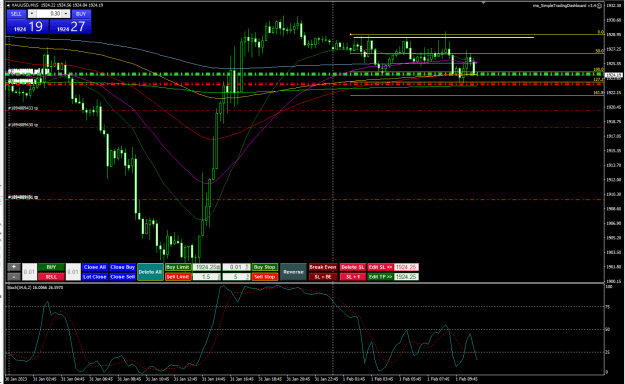Click the Edit SL >> button
The height and width of the screenshot is (384, 625).
click(380, 267)
